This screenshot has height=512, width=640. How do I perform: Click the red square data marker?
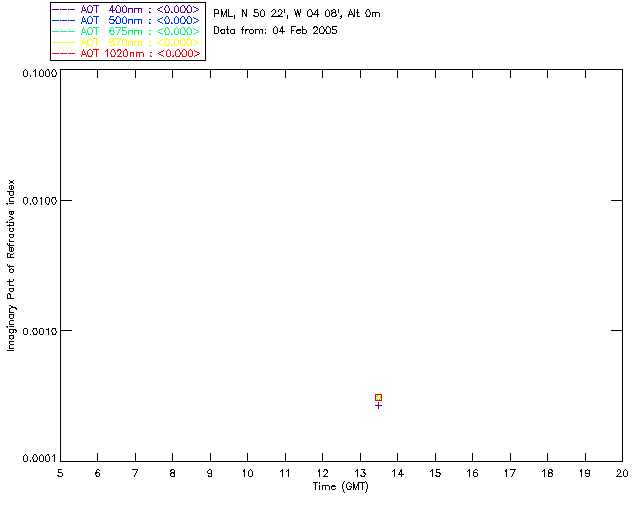point(378,397)
